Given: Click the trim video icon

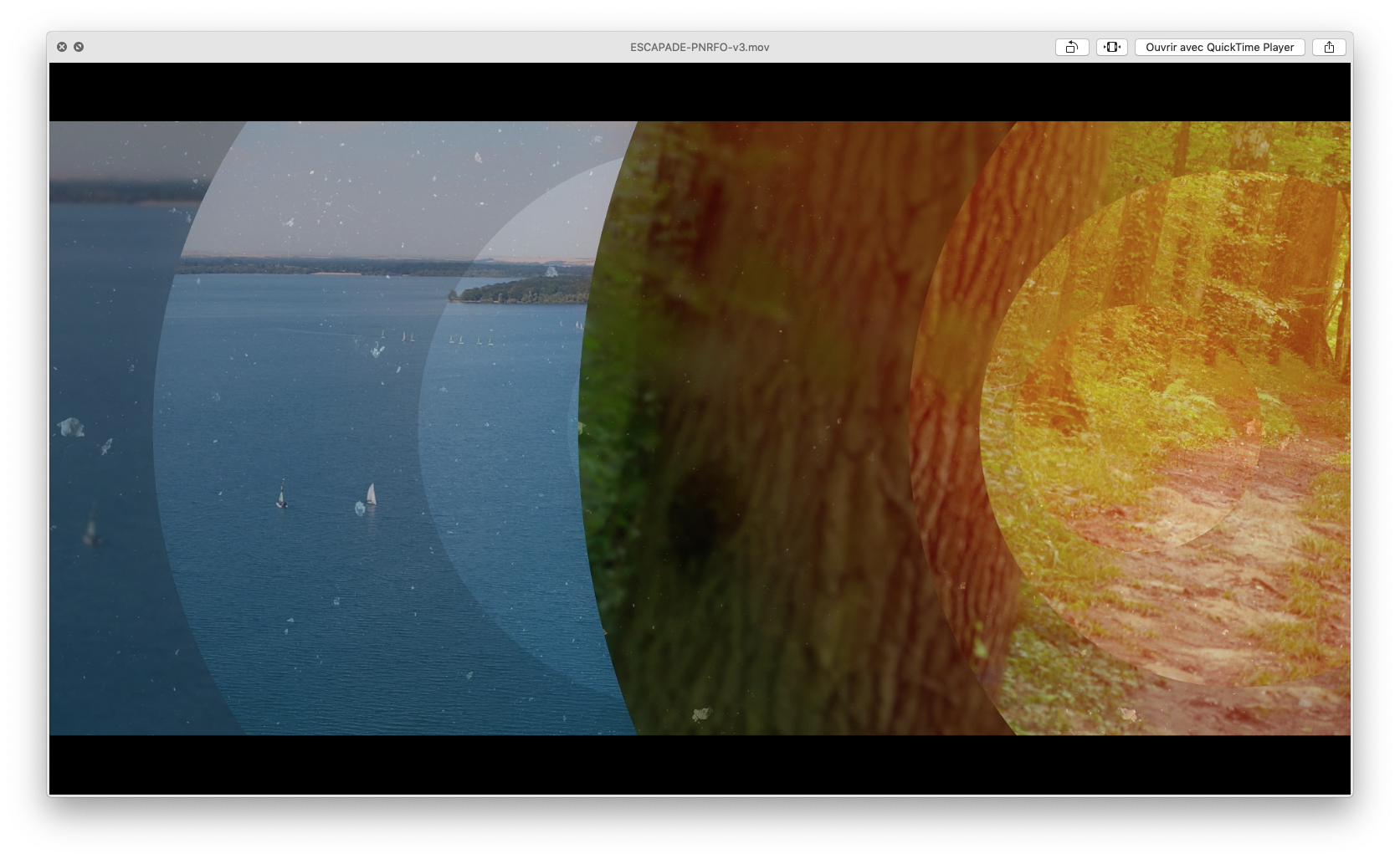Looking at the screenshot, I should click(1111, 48).
